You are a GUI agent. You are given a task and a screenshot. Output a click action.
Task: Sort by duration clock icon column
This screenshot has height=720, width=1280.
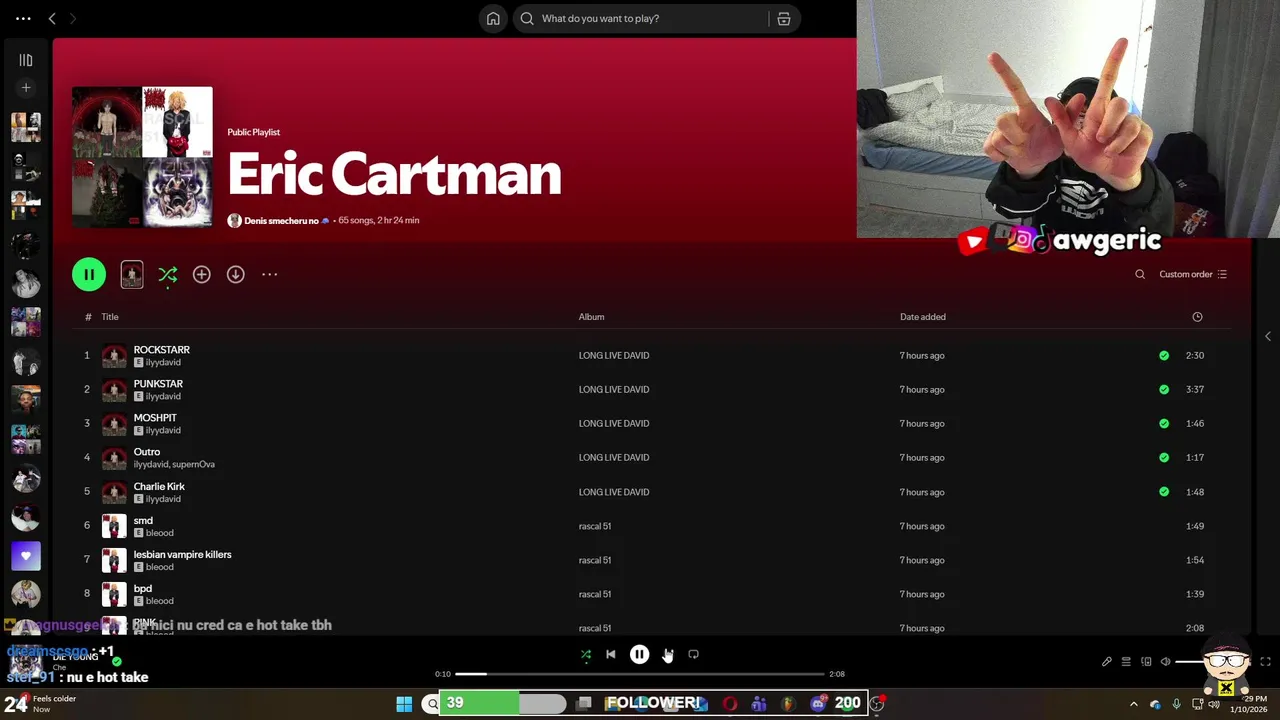[1197, 317]
